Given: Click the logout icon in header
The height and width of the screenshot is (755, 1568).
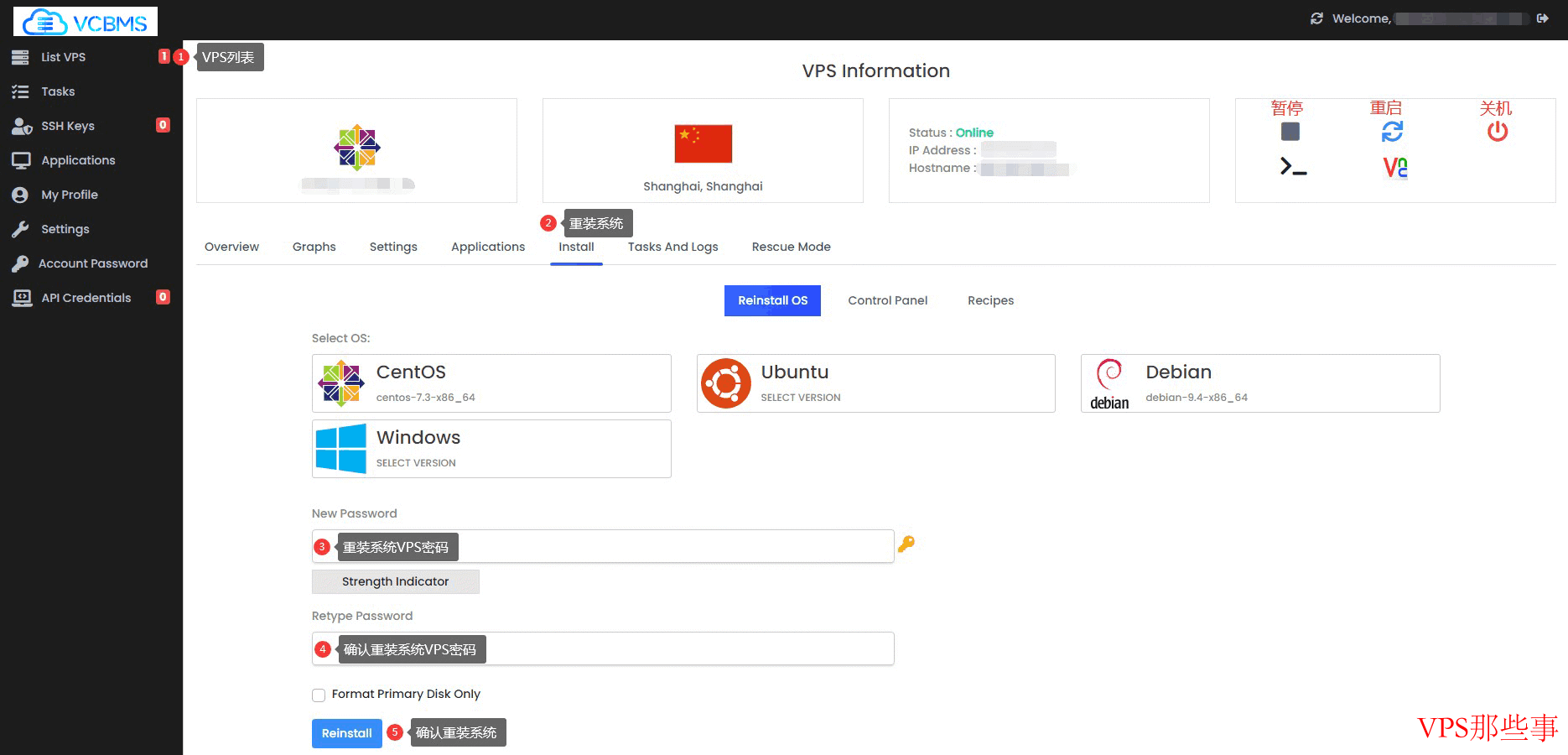Looking at the screenshot, I should click(x=1542, y=18).
